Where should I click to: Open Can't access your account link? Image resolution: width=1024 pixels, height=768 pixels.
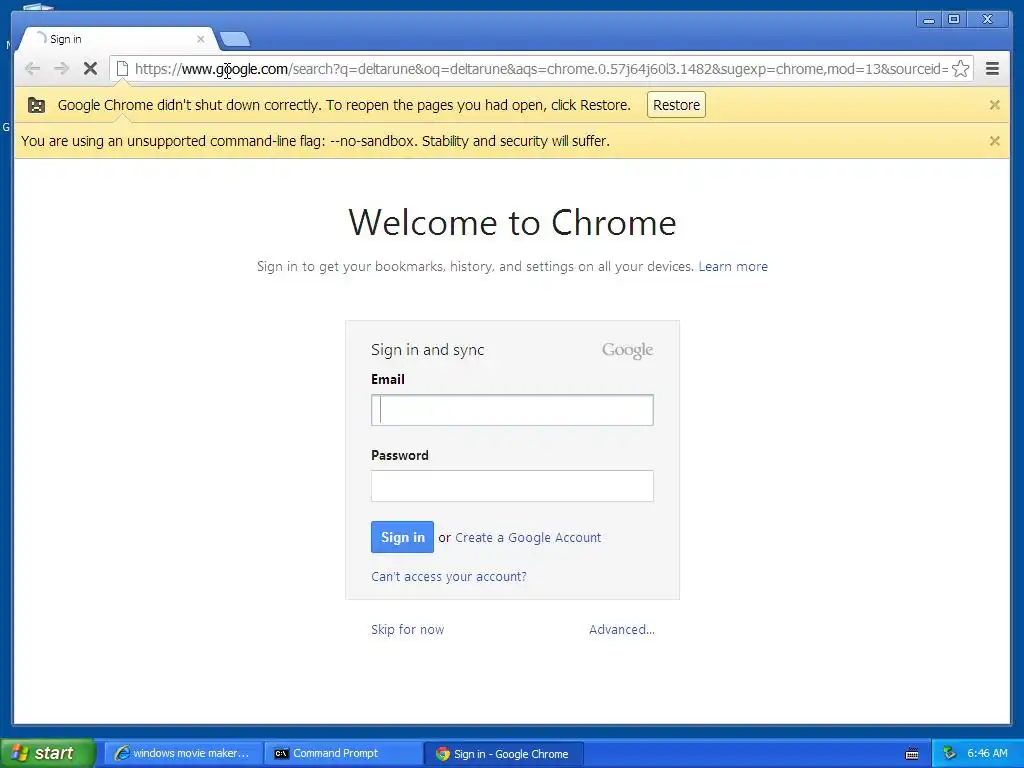tap(449, 577)
